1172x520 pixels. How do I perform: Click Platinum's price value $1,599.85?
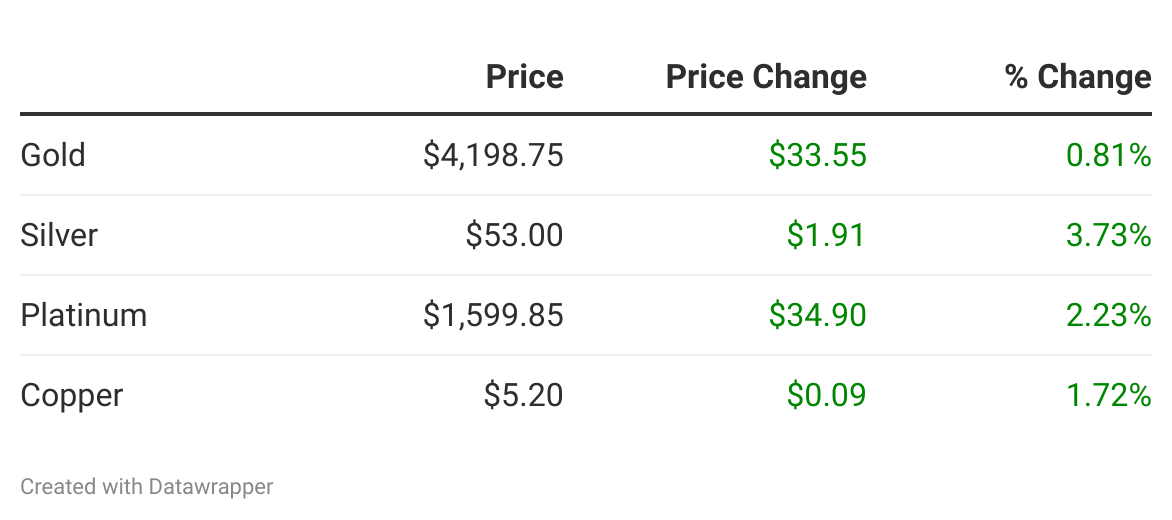[x=493, y=315]
